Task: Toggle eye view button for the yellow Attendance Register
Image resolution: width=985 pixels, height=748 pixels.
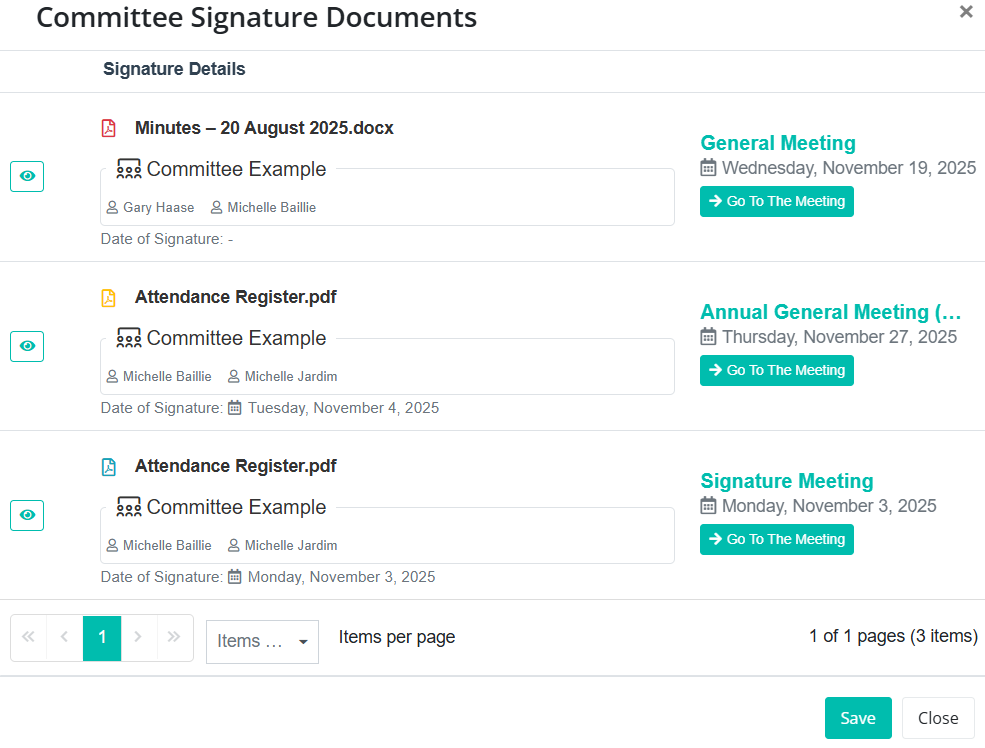Action: coord(27,346)
